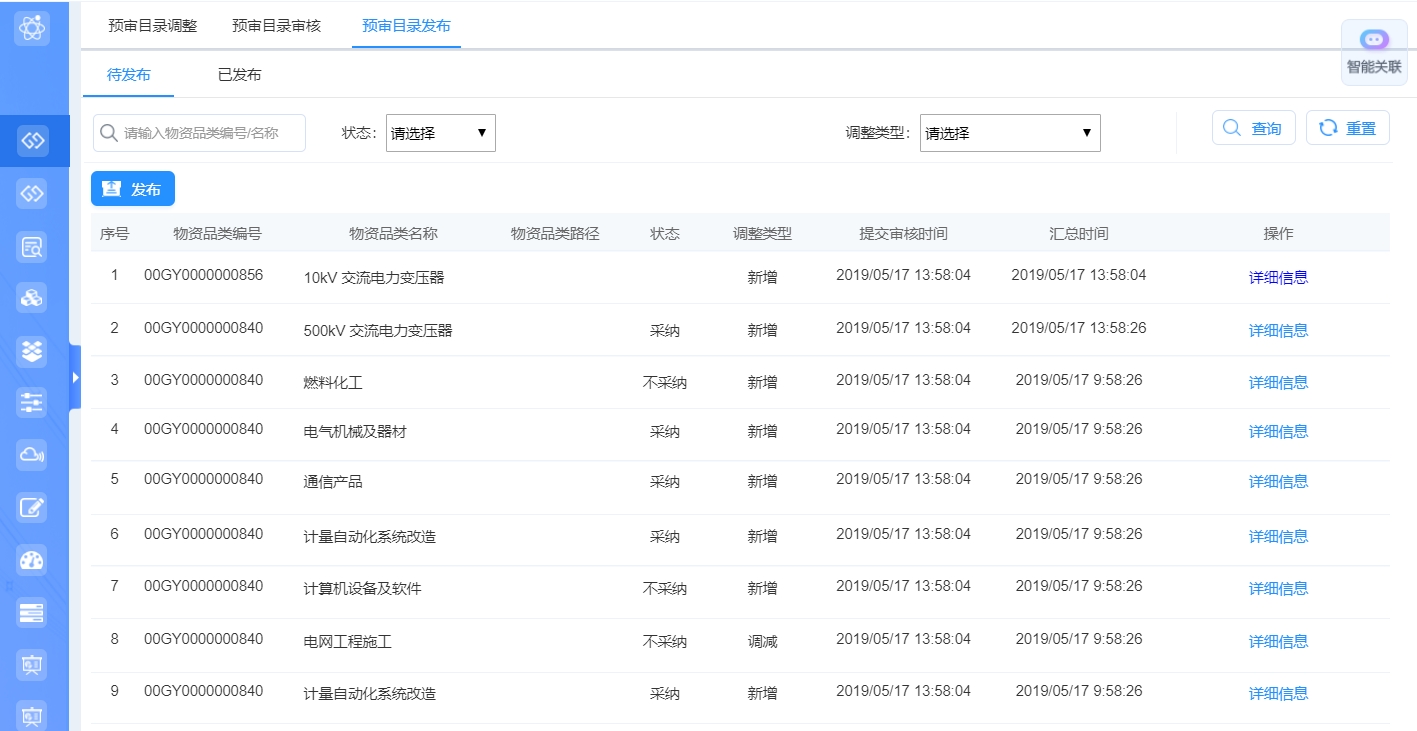Switch to the 已发布 sub-tab
Viewport: 1417px width, 731px height.
click(240, 75)
